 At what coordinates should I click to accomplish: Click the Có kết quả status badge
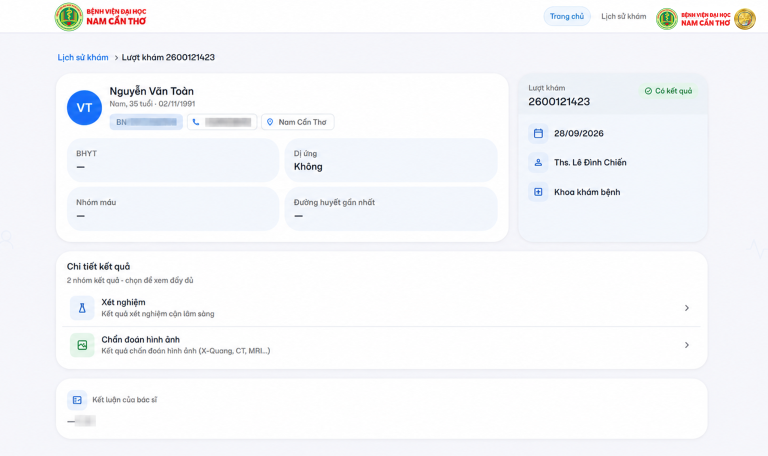[668, 91]
